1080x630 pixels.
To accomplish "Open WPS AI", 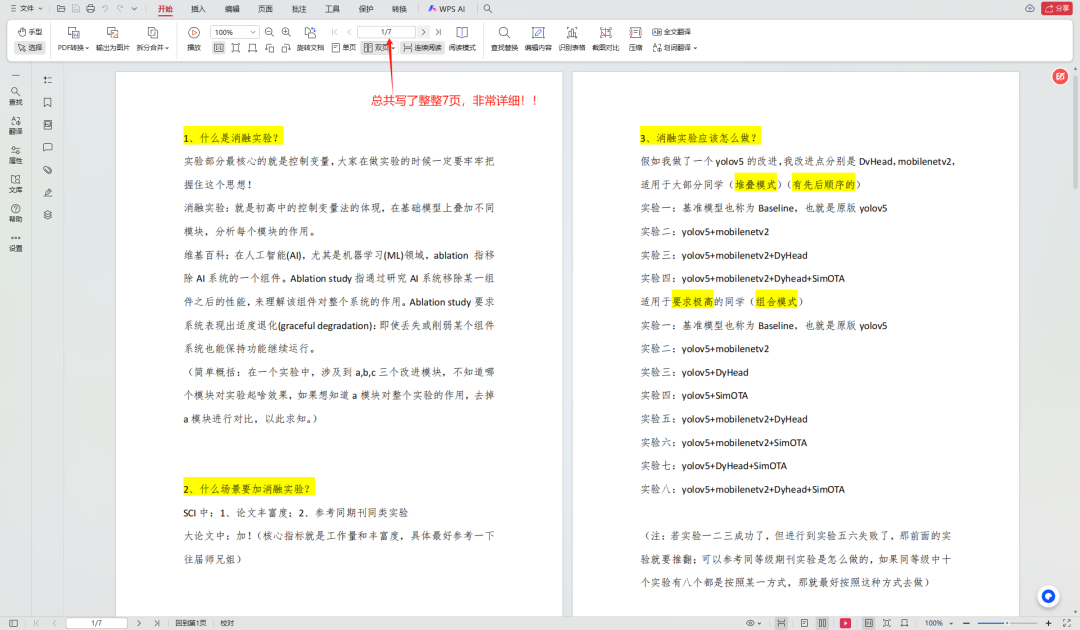I will click(446, 9).
